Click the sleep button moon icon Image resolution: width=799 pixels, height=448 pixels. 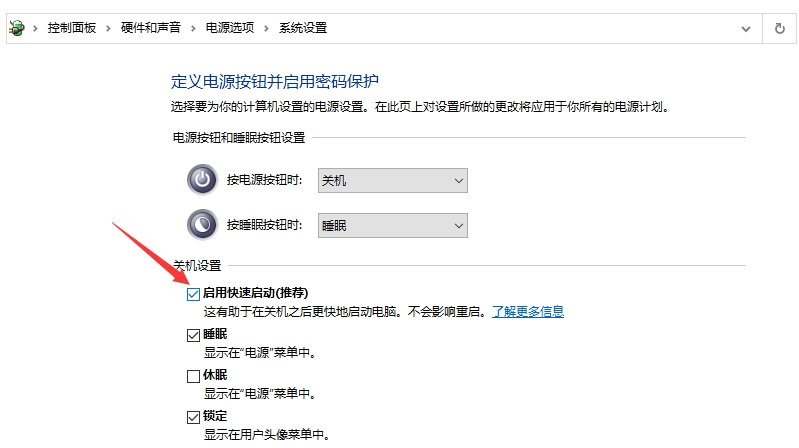pos(202,225)
